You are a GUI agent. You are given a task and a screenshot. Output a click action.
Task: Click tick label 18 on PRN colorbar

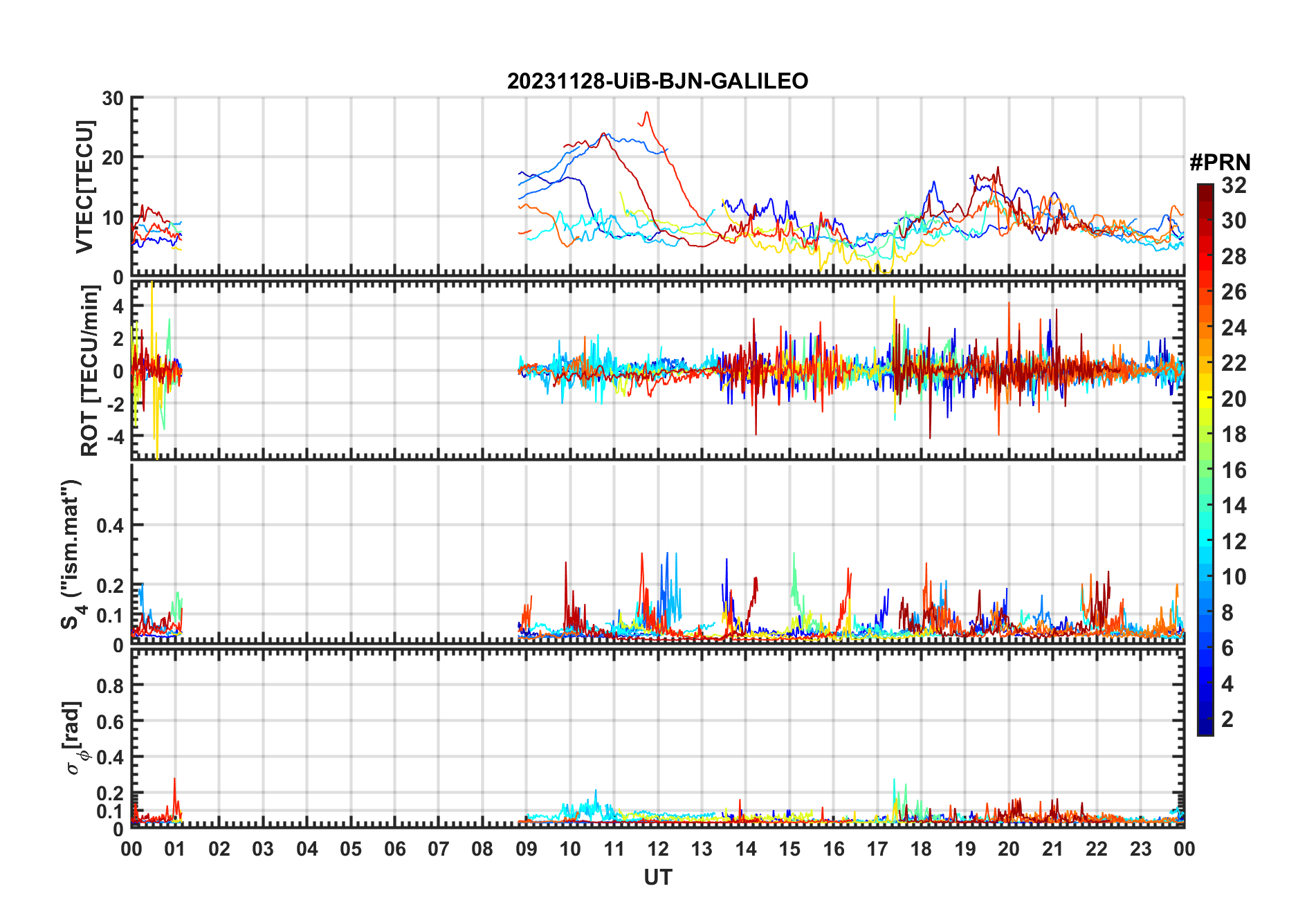(1234, 434)
